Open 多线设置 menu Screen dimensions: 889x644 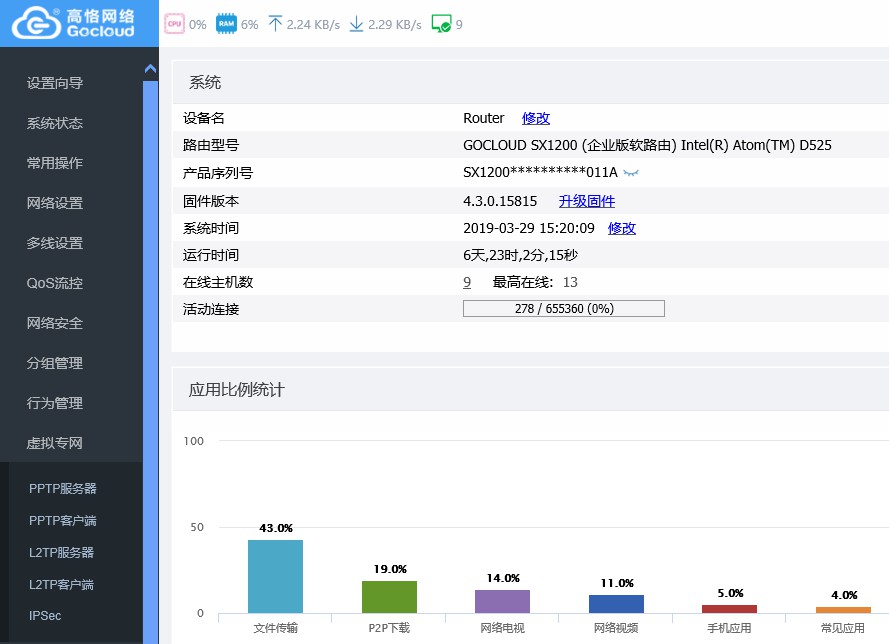[x=55, y=243]
